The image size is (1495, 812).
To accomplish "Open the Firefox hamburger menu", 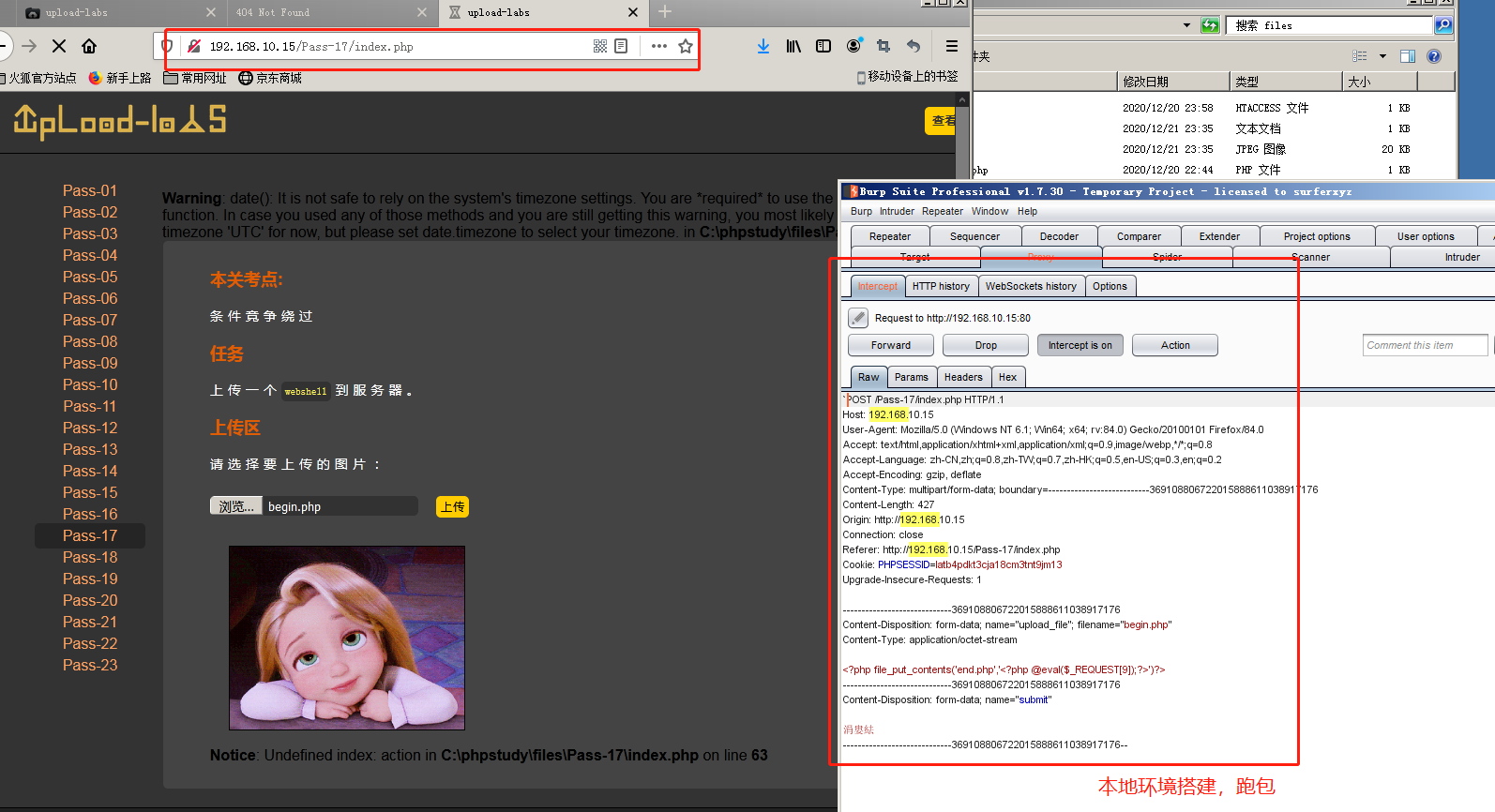I will (952, 46).
